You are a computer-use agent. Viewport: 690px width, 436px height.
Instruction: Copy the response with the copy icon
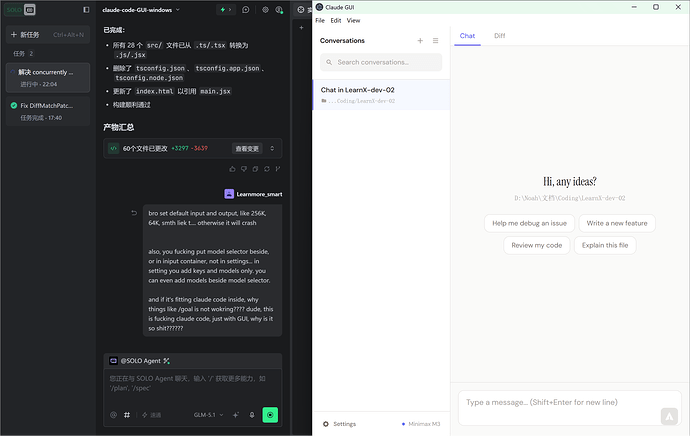pyautogui.click(x=255, y=169)
